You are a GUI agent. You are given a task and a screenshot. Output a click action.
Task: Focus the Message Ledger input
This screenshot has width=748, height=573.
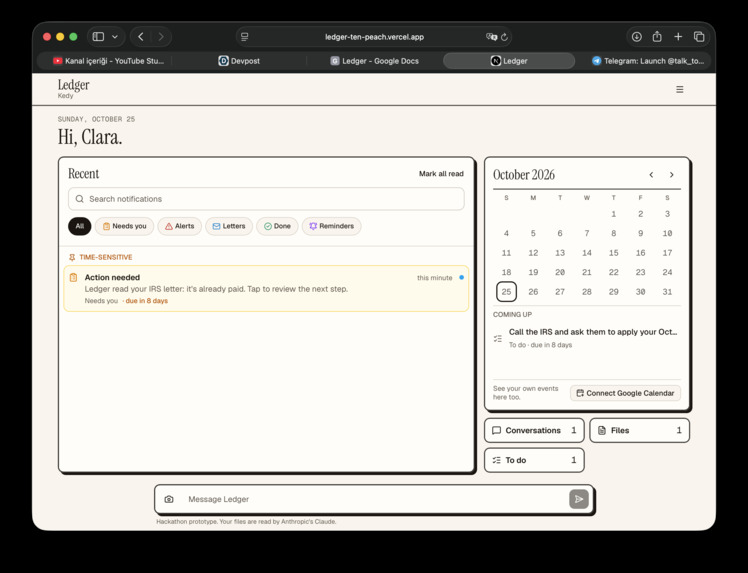[x=374, y=499]
